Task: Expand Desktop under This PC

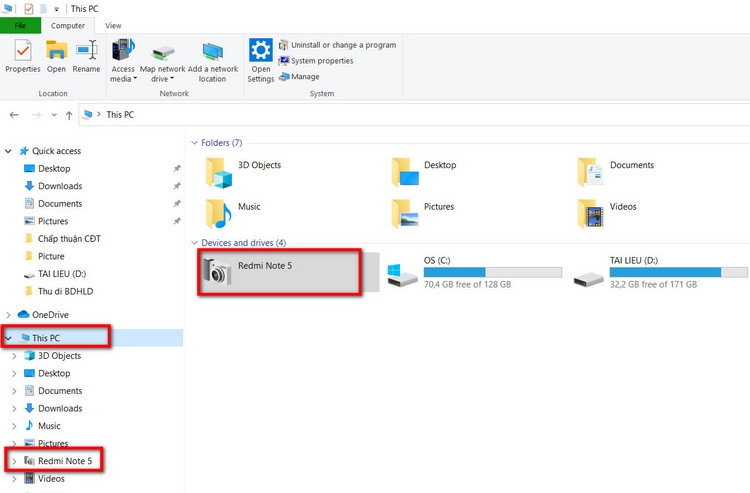Action: pos(14,373)
